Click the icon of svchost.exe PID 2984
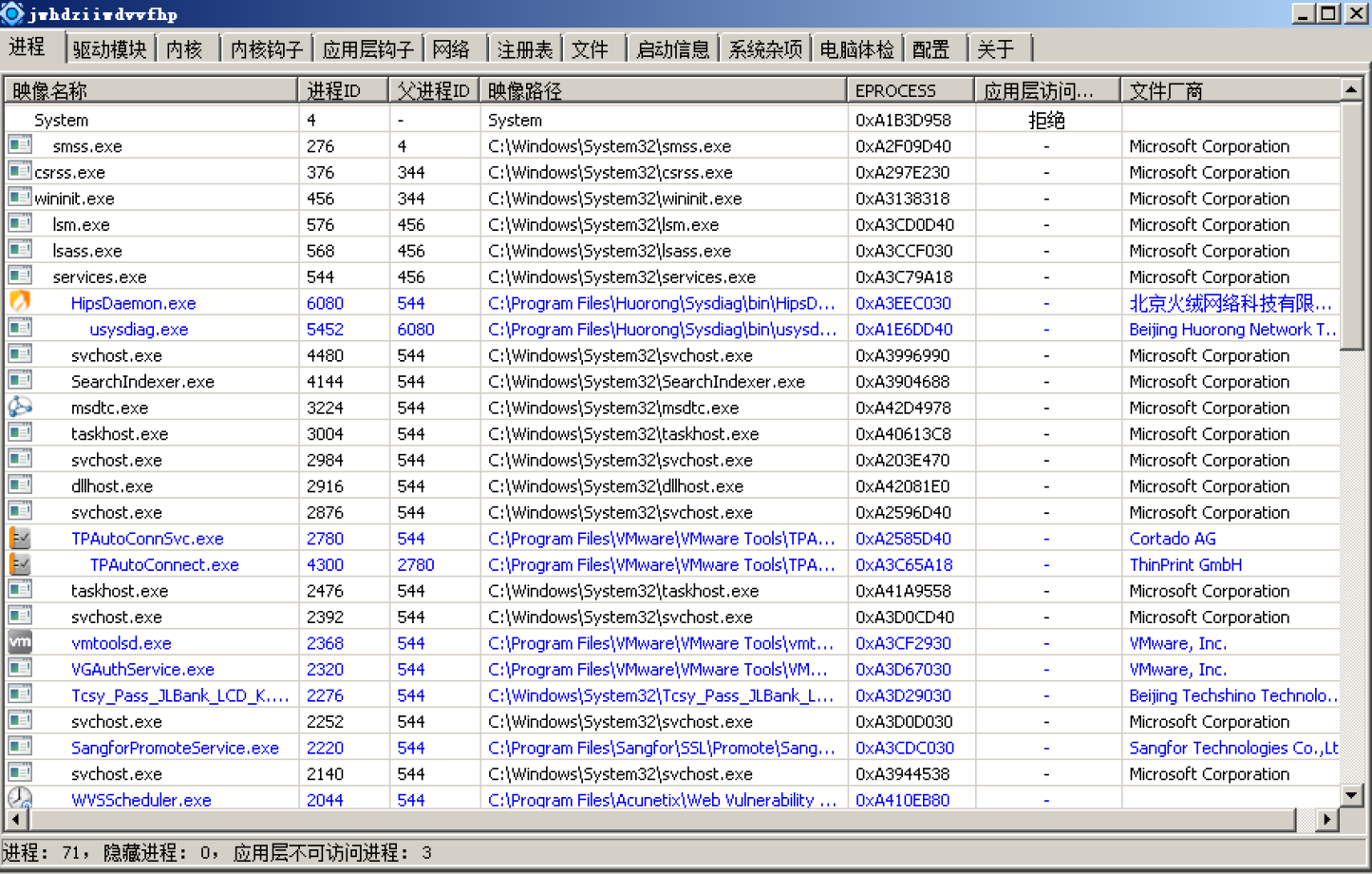Image resolution: width=1372 pixels, height=874 pixels. coord(20,459)
